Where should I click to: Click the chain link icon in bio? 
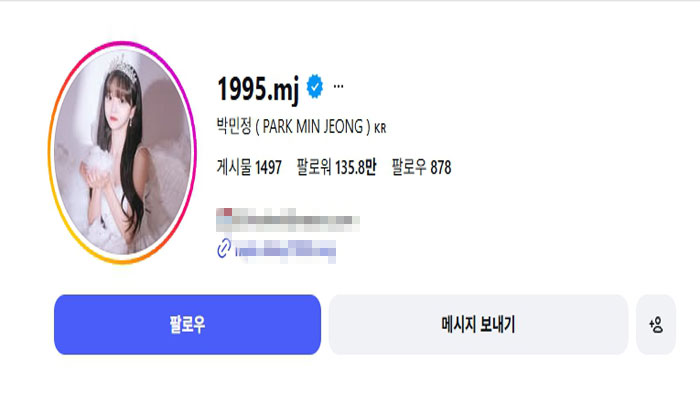[224, 249]
